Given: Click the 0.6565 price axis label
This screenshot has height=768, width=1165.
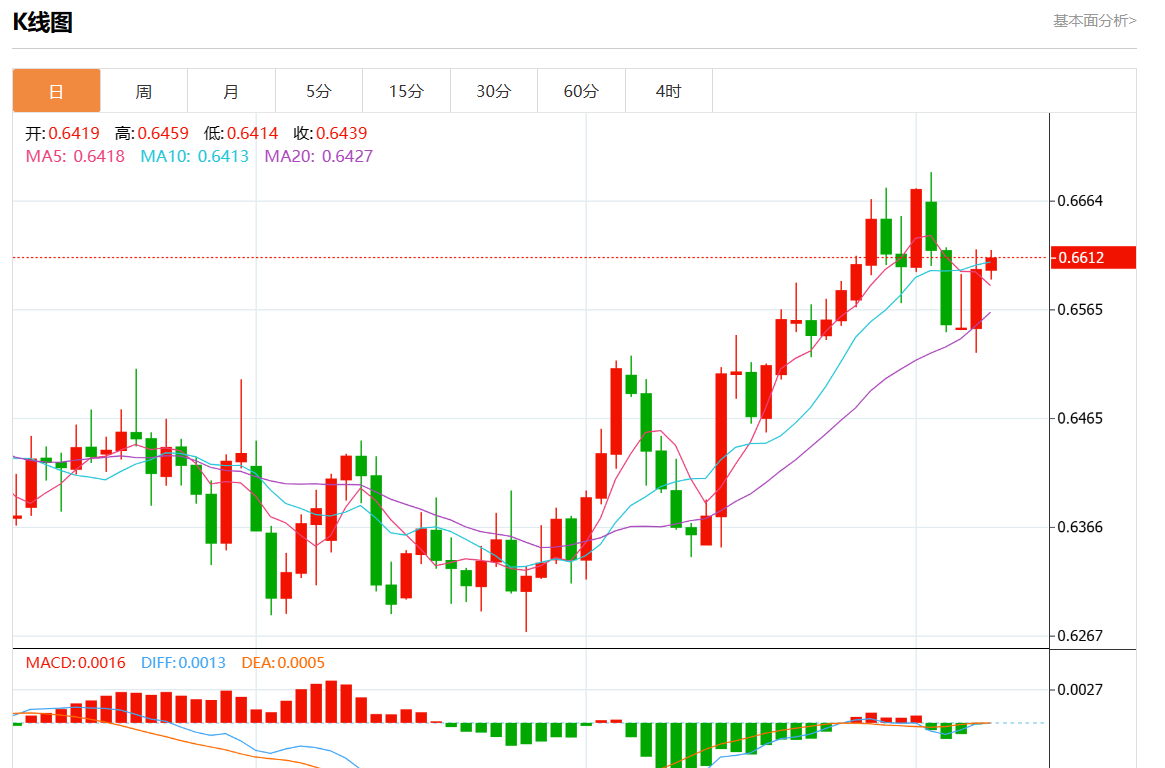Looking at the screenshot, I should [x=1080, y=310].
